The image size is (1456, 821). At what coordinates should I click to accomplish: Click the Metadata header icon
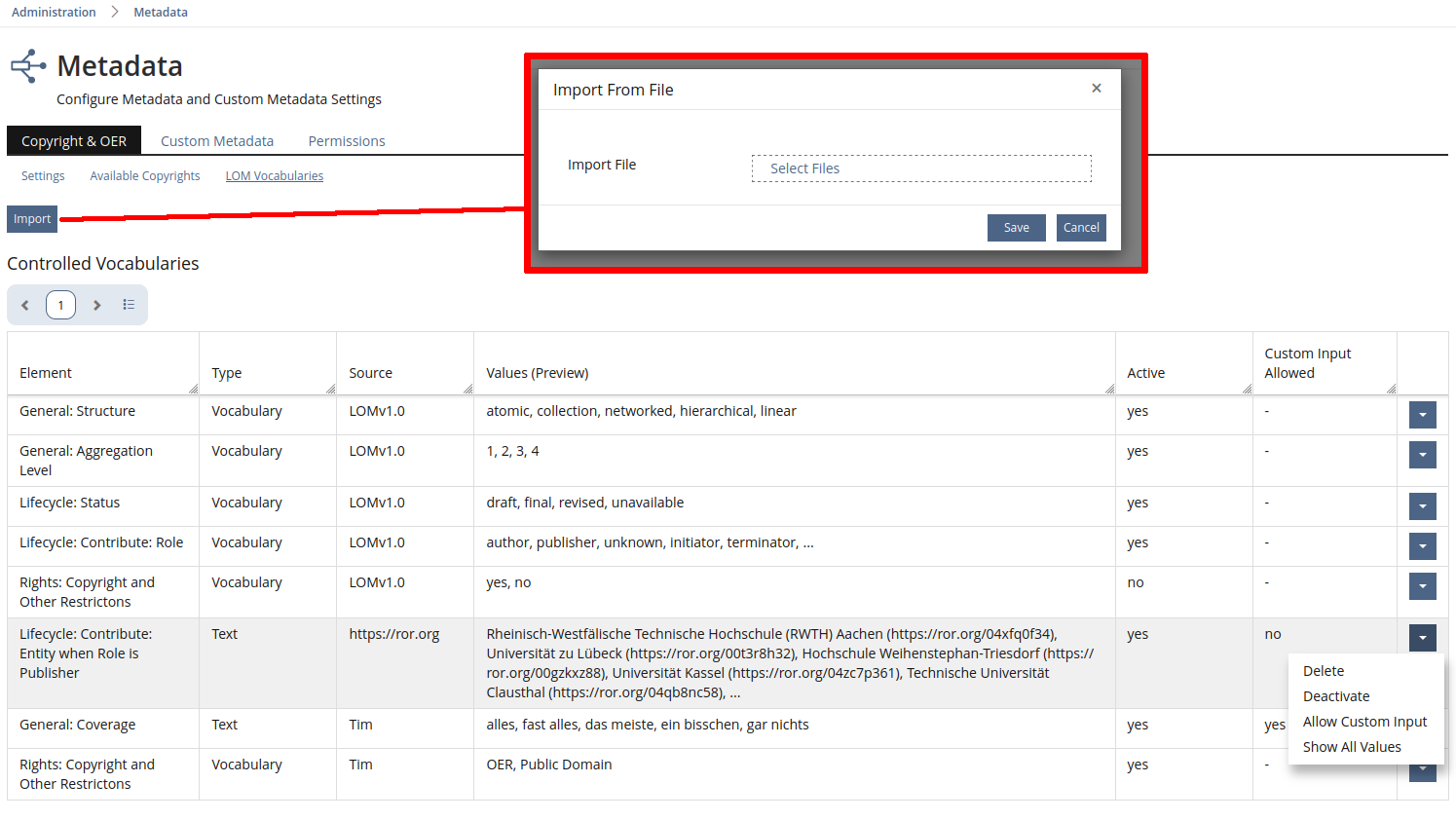(28, 66)
